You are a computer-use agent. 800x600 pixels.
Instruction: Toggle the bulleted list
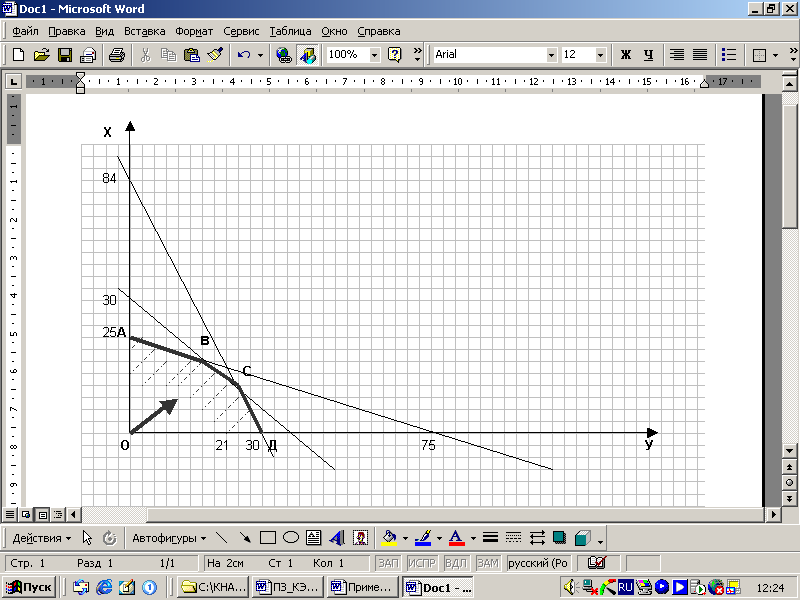point(729,55)
